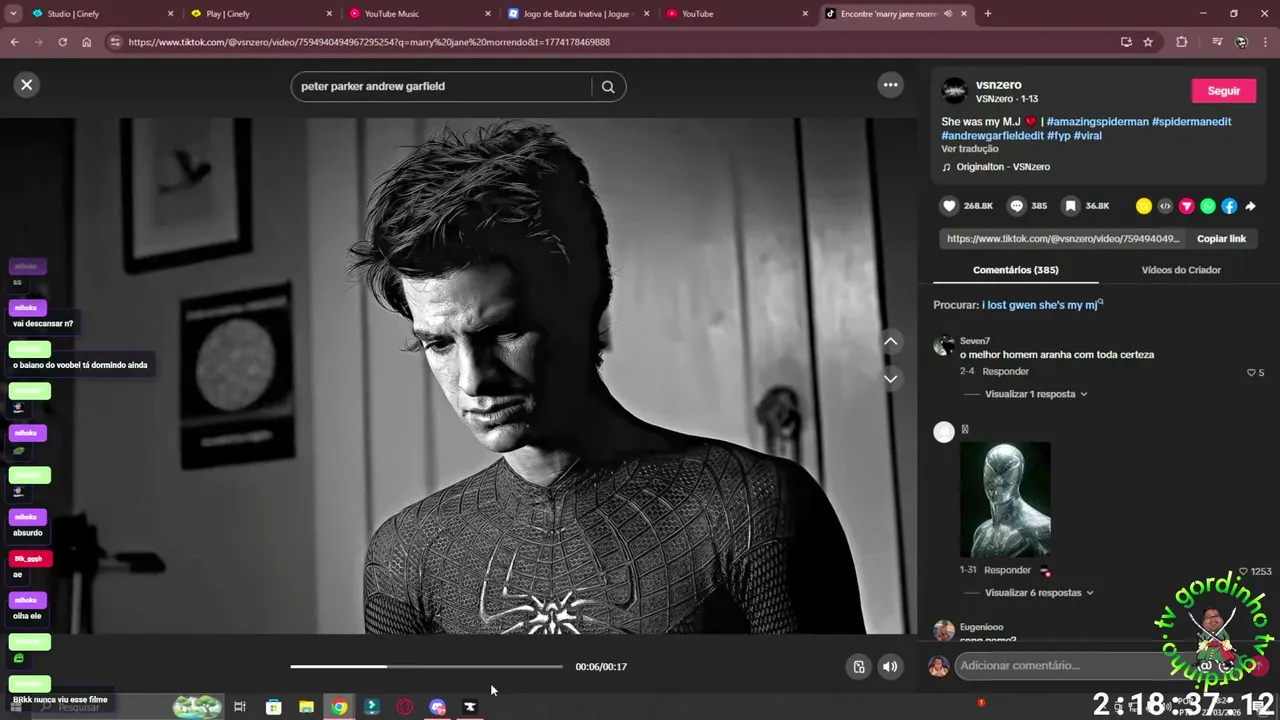Viewport: 1280px width, 720px height.
Task: Click the search magnifier icon
Action: click(608, 86)
